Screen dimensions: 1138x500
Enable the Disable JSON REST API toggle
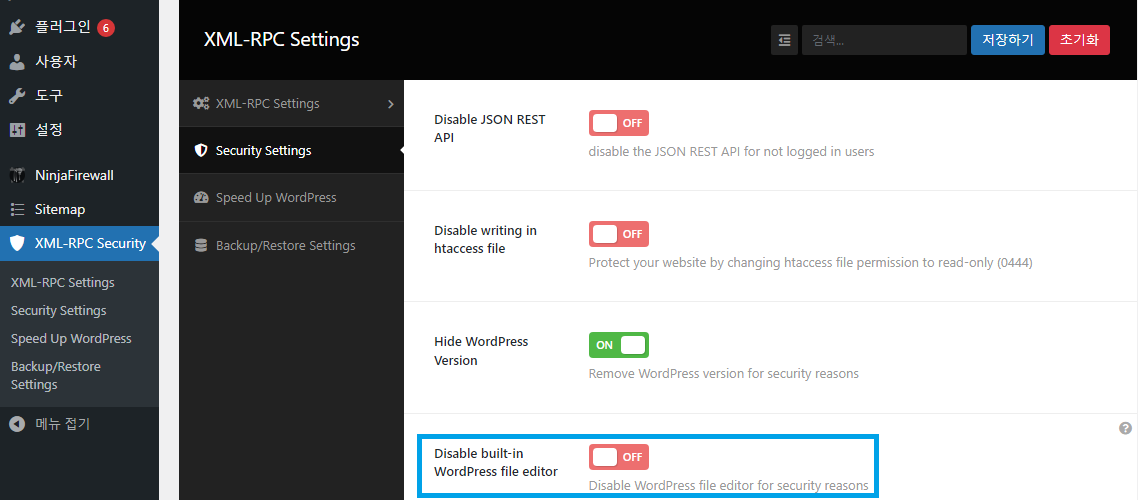pos(619,123)
